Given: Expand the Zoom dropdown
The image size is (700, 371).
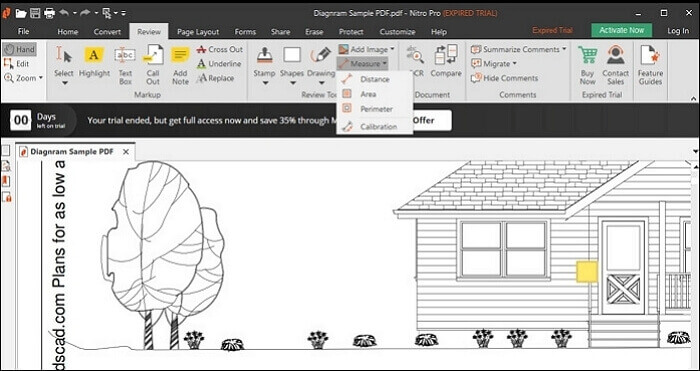Looking at the screenshot, I should tap(24, 78).
